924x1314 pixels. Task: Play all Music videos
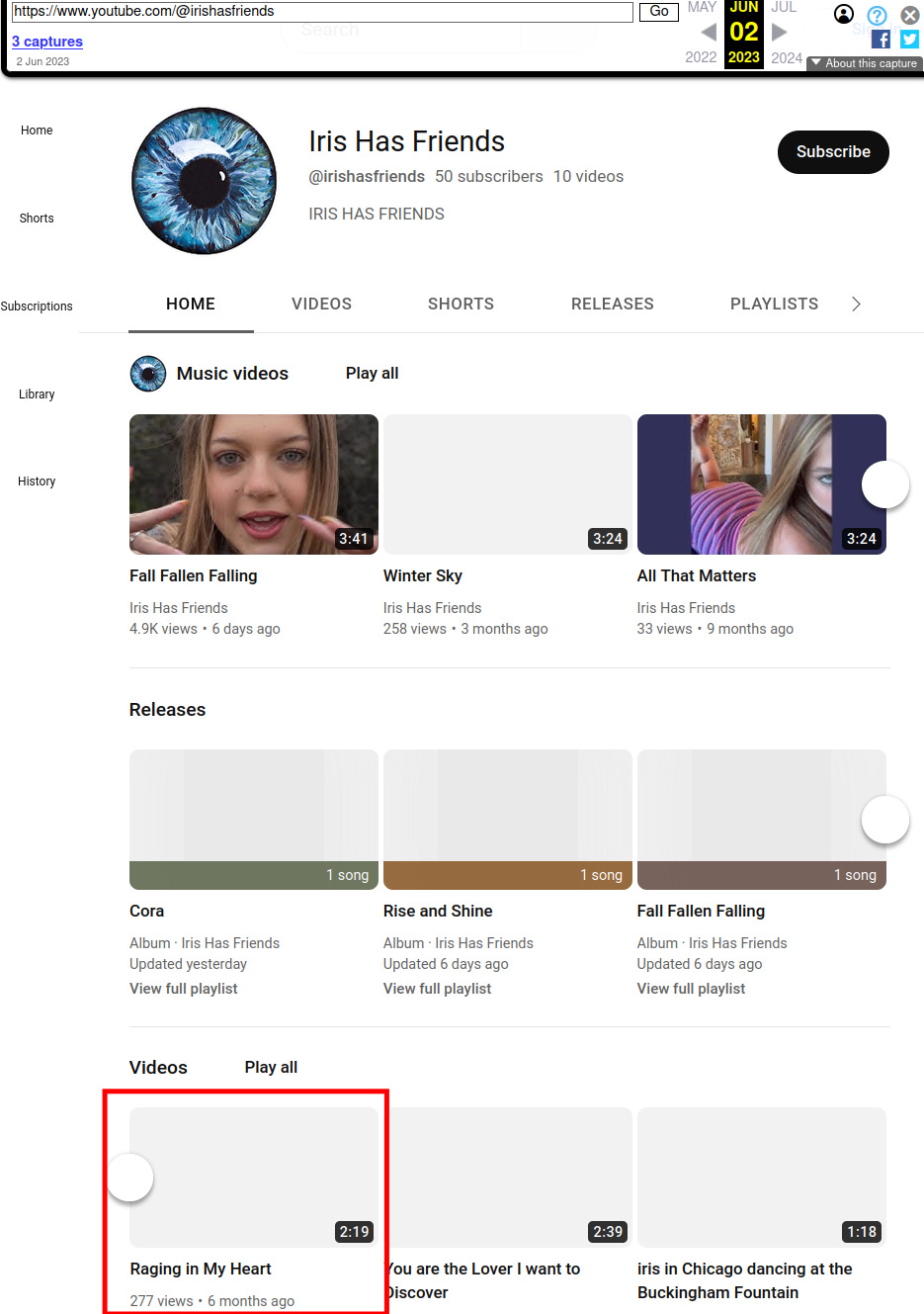click(373, 374)
